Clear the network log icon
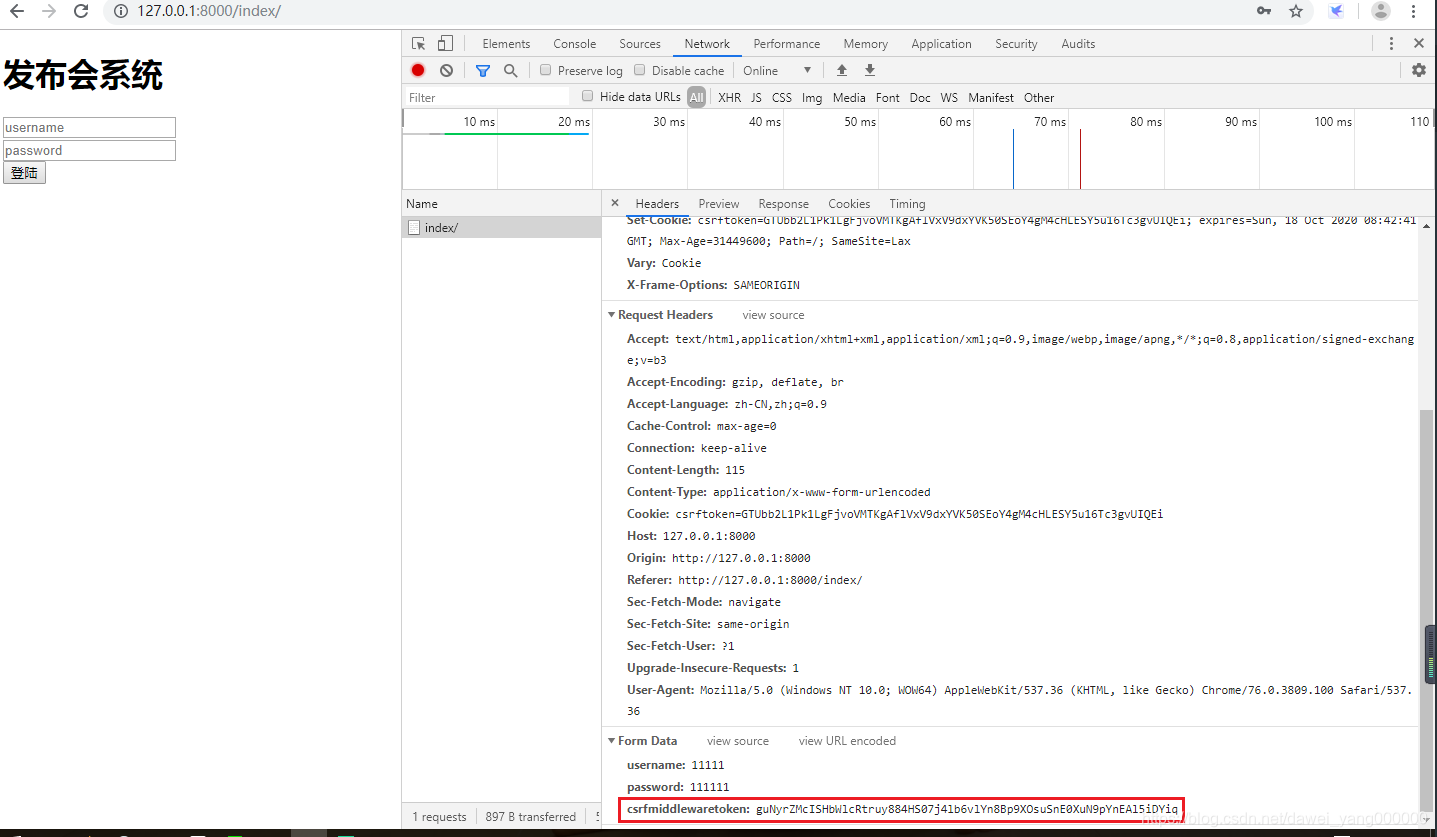 446,70
